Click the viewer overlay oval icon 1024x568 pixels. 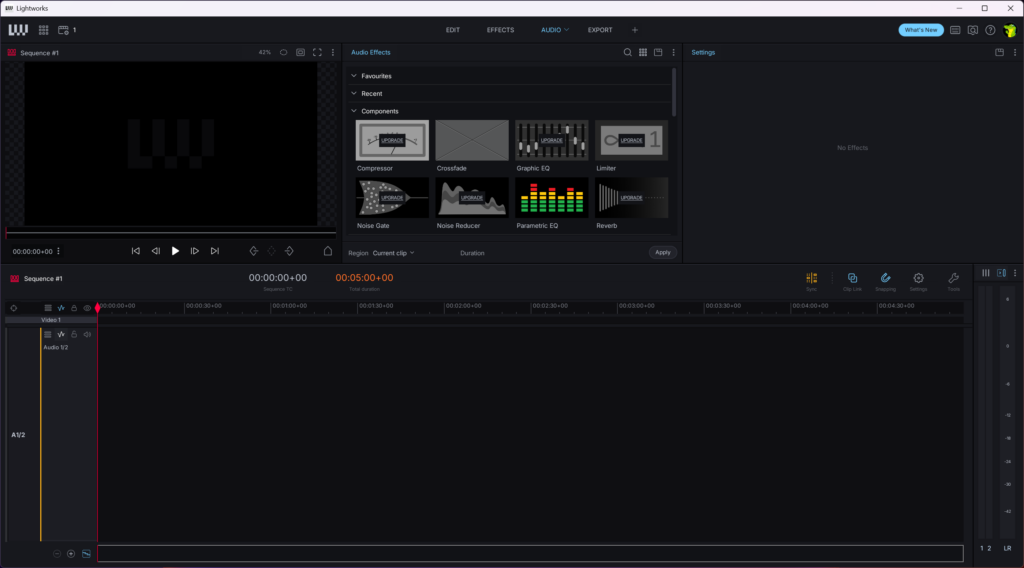pos(283,52)
